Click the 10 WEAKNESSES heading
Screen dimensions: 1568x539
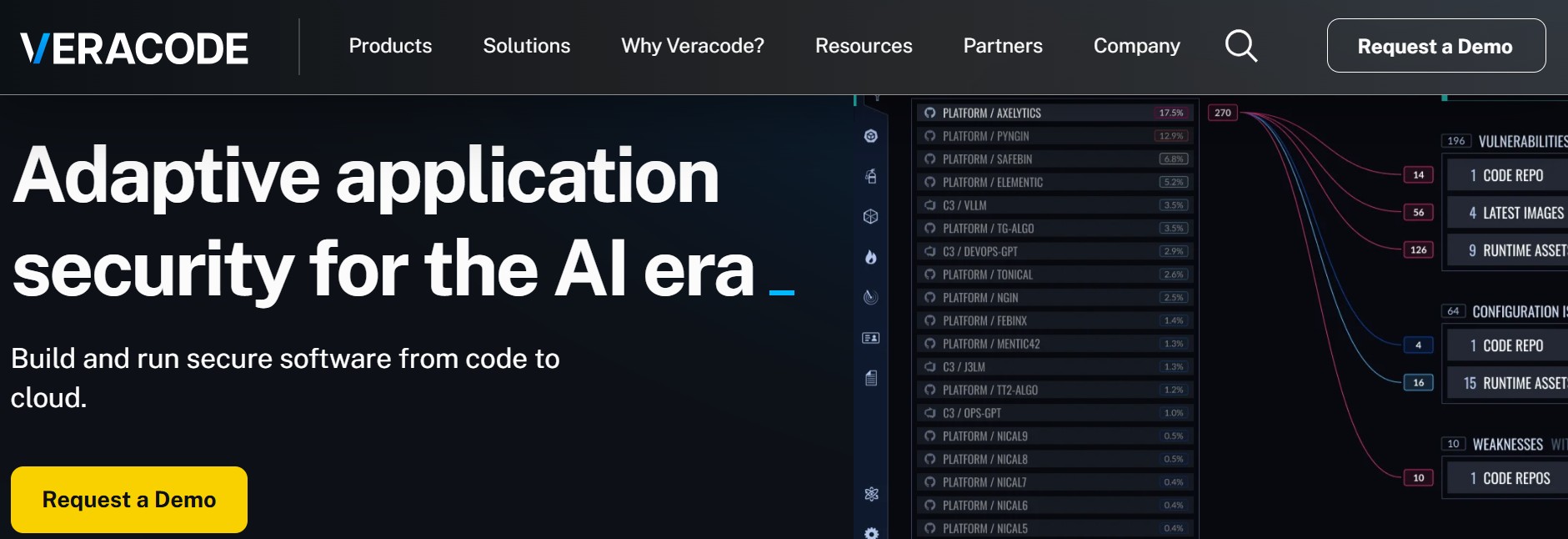1505,444
